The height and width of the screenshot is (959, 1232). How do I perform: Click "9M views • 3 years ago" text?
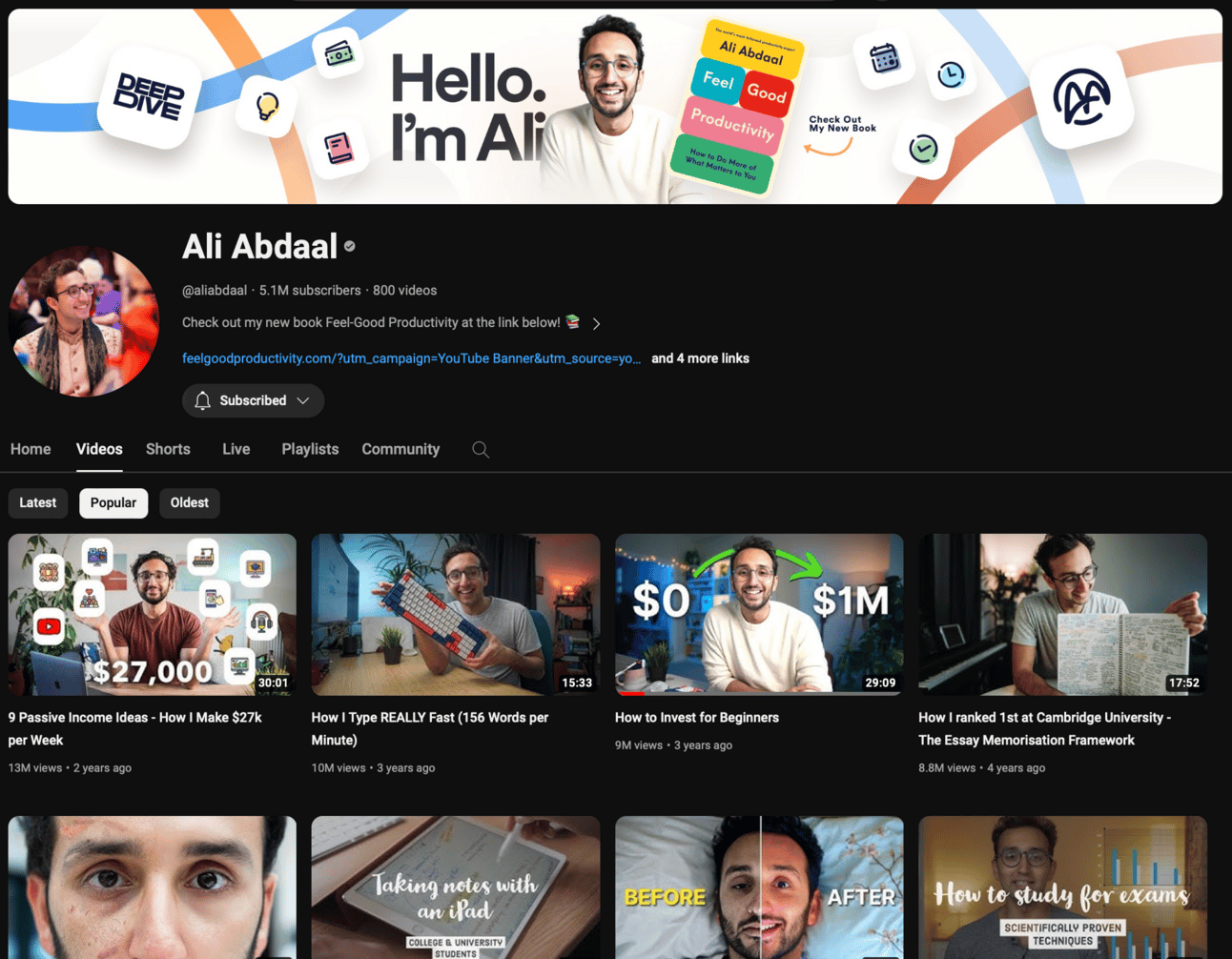pyautogui.click(x=673, y=745)
